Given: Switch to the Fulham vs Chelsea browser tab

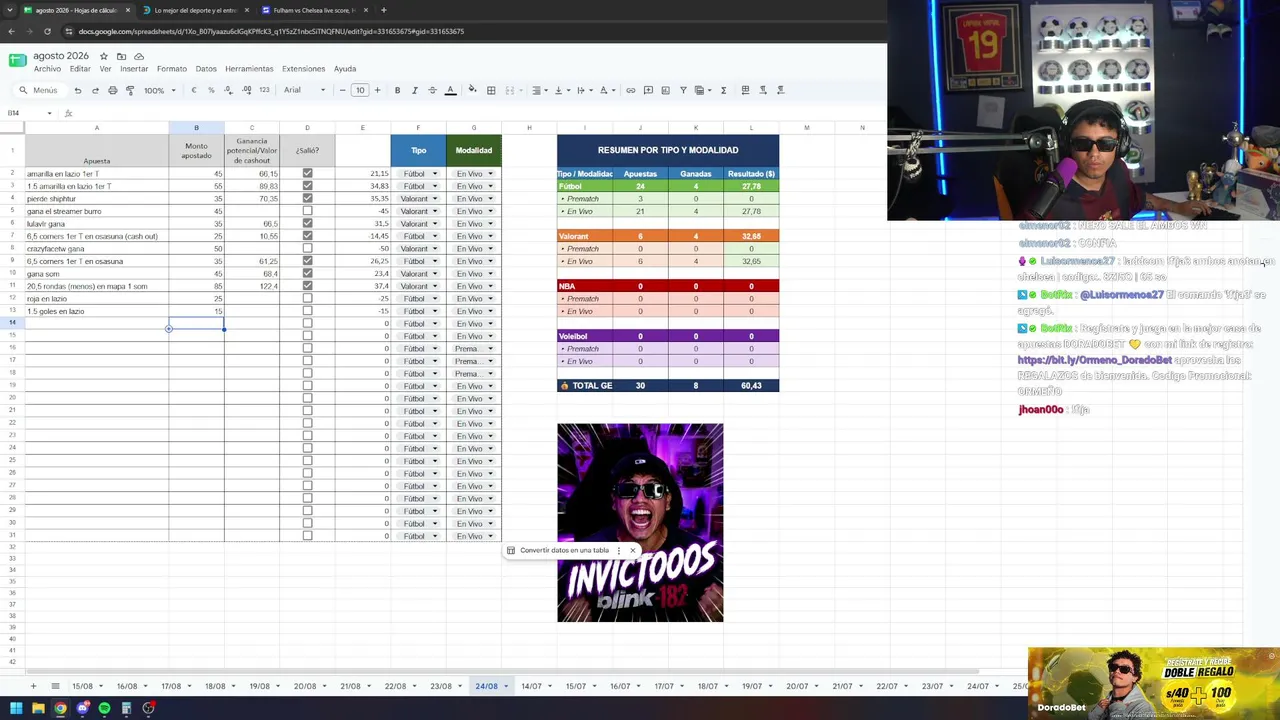Looking at the screenshot, I should tap(314, 10).
